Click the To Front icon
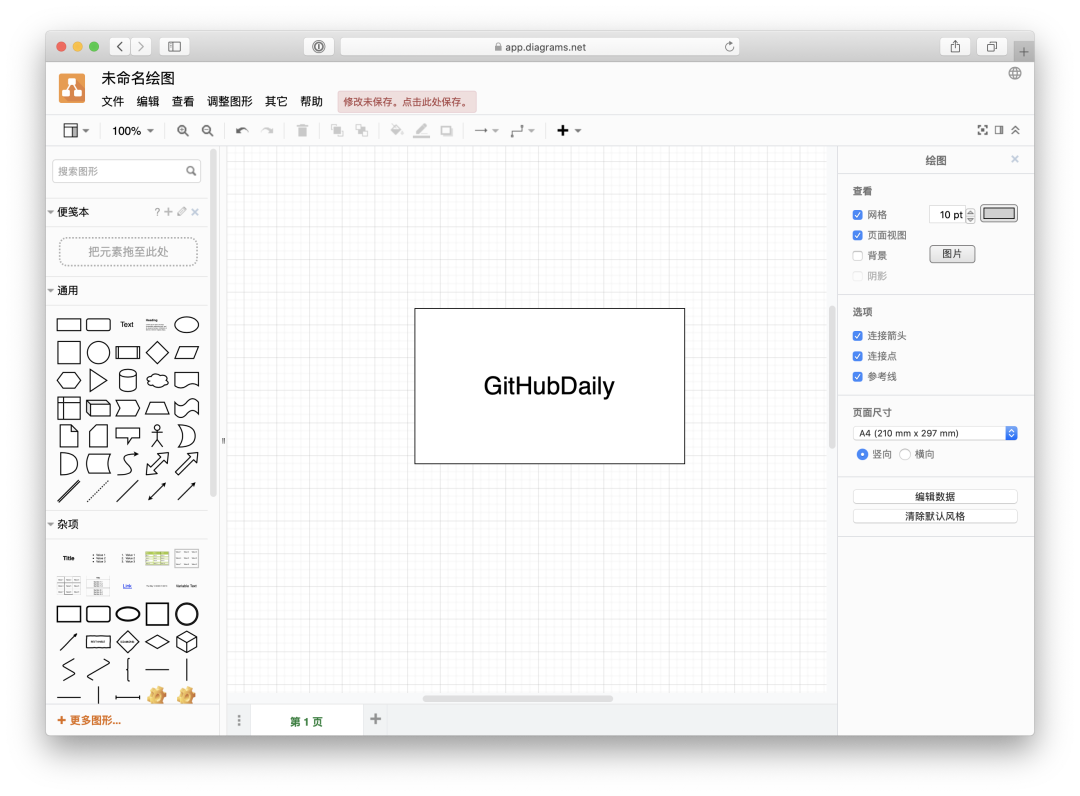 click(x=337, y=131)
